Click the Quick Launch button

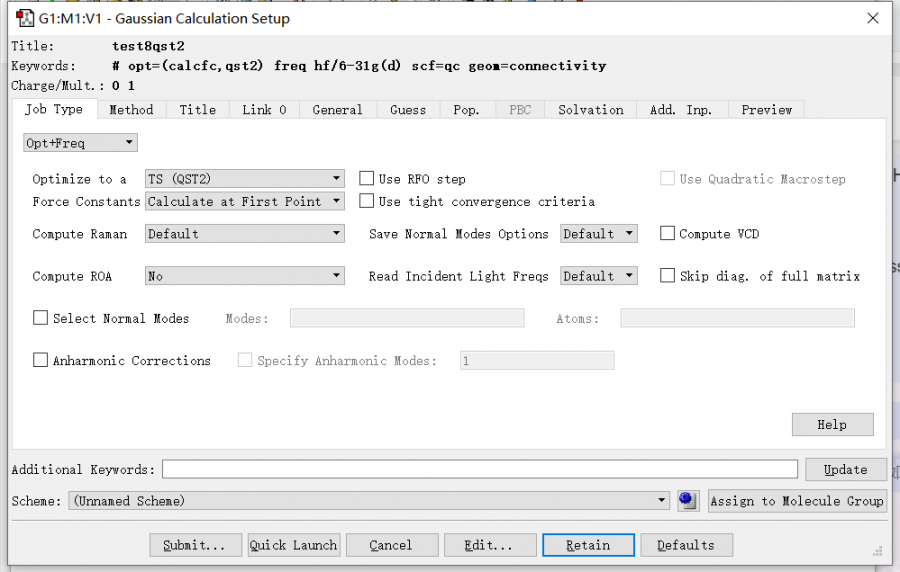tap(293, 545)
